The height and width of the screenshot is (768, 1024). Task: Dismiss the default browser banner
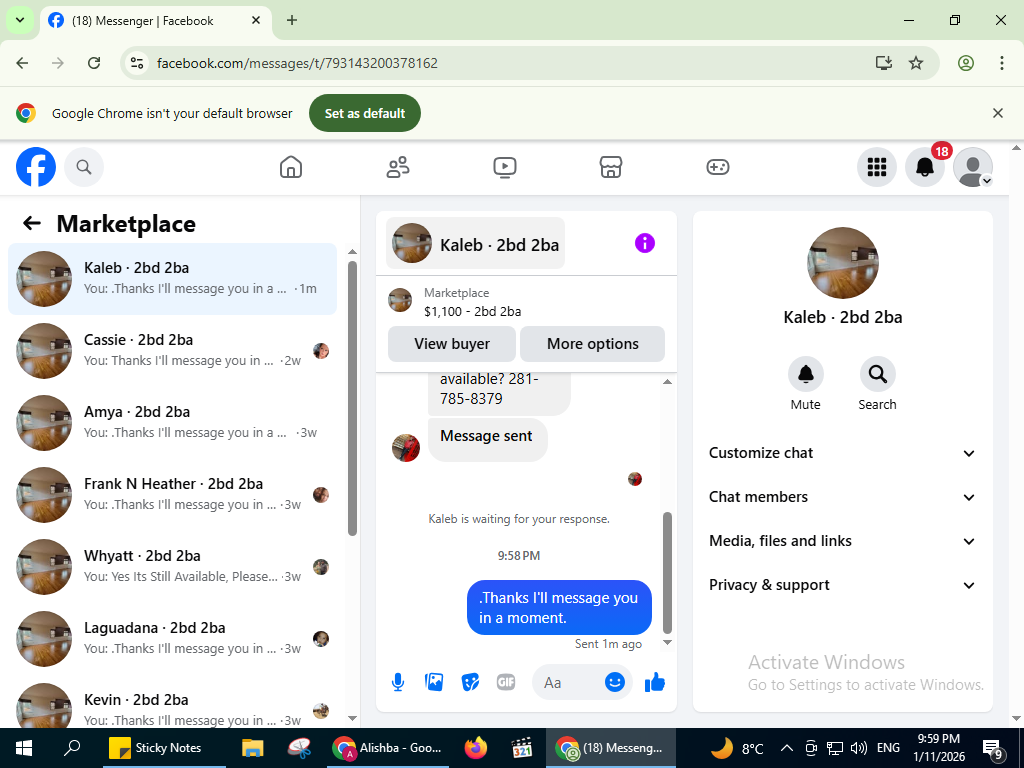pos(997,113)
